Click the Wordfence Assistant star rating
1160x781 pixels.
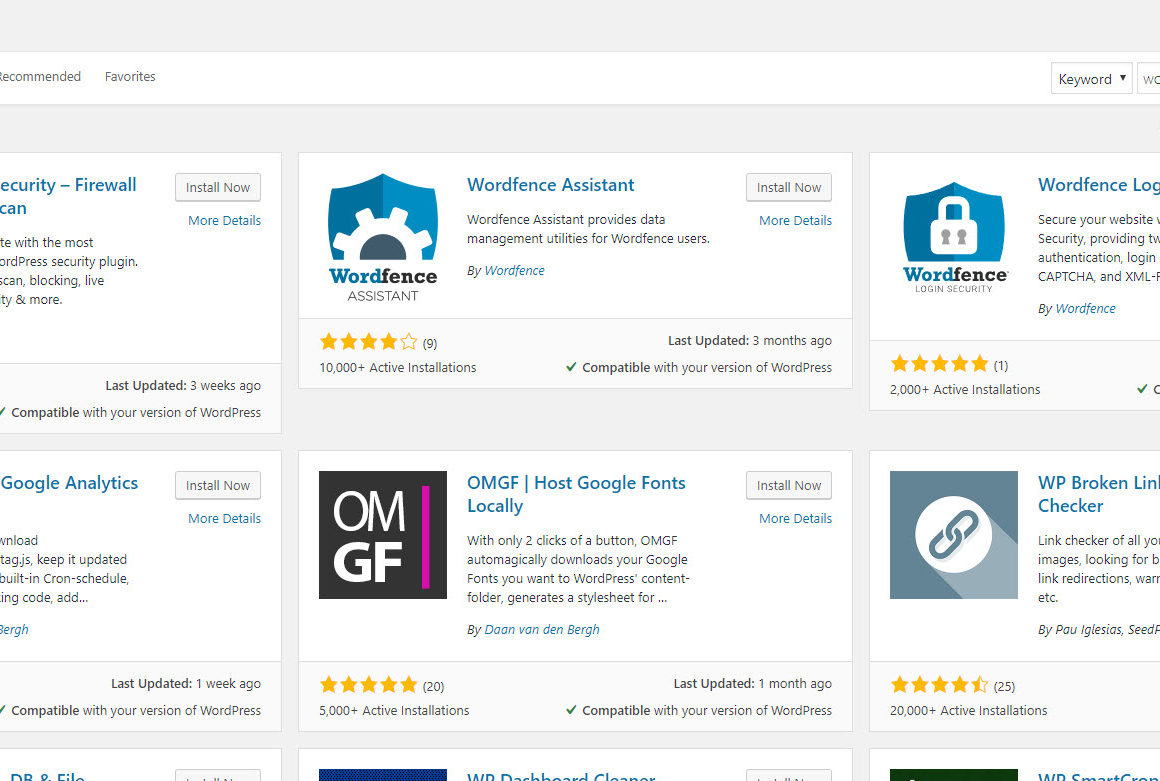[368, 342]
